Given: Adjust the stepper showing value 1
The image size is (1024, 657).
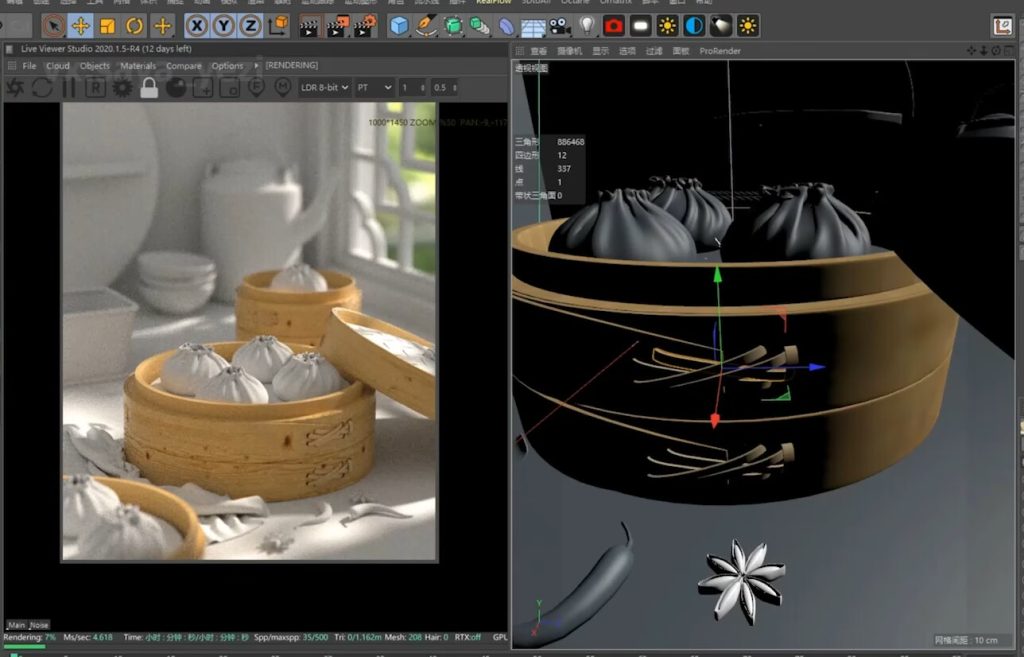Looking at the screenshot, I should coord(412,88).
